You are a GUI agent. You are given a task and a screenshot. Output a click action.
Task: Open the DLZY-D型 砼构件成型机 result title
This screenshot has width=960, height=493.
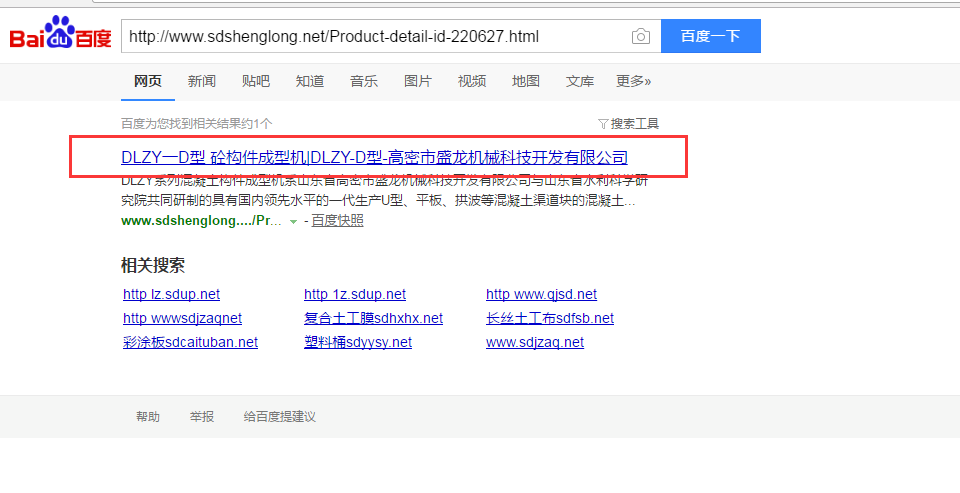tap(374, 157)
